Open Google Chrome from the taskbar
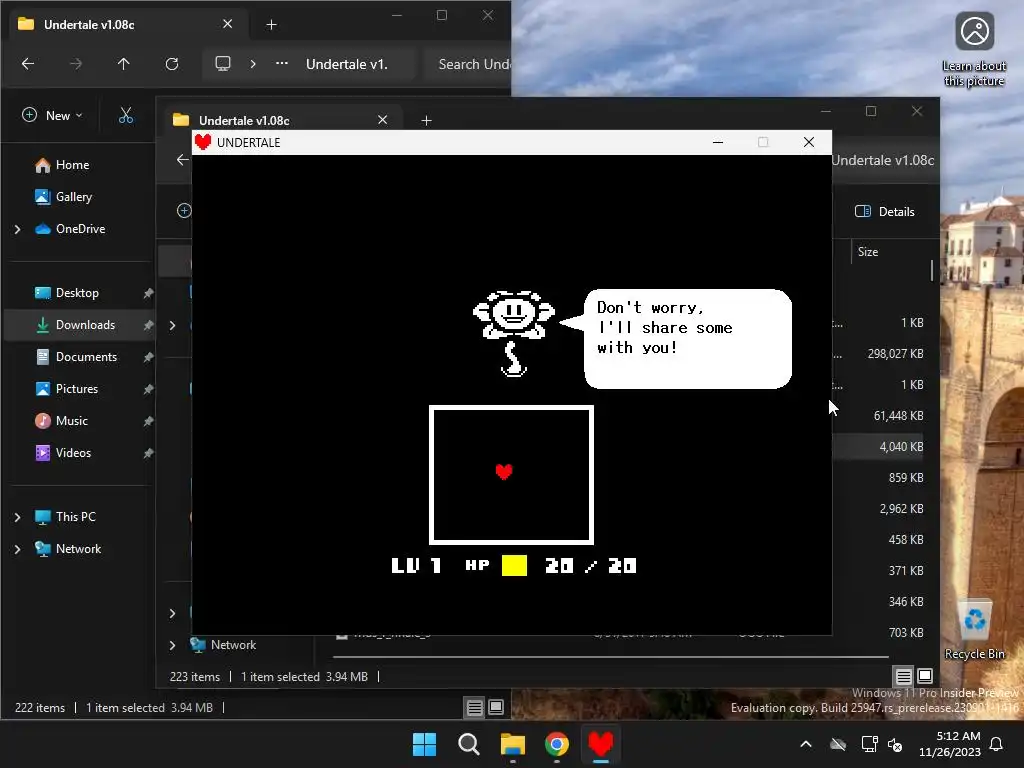1024x768 pixels. pyautogui.click(x=556, y=744)
